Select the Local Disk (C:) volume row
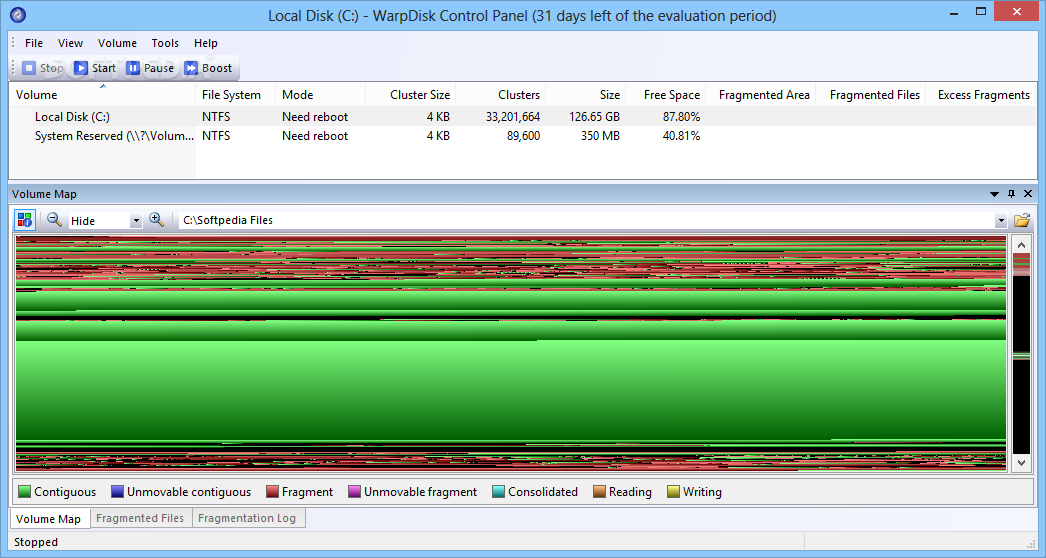Viewport: 1046px width, 558px height. click(522, 117)
